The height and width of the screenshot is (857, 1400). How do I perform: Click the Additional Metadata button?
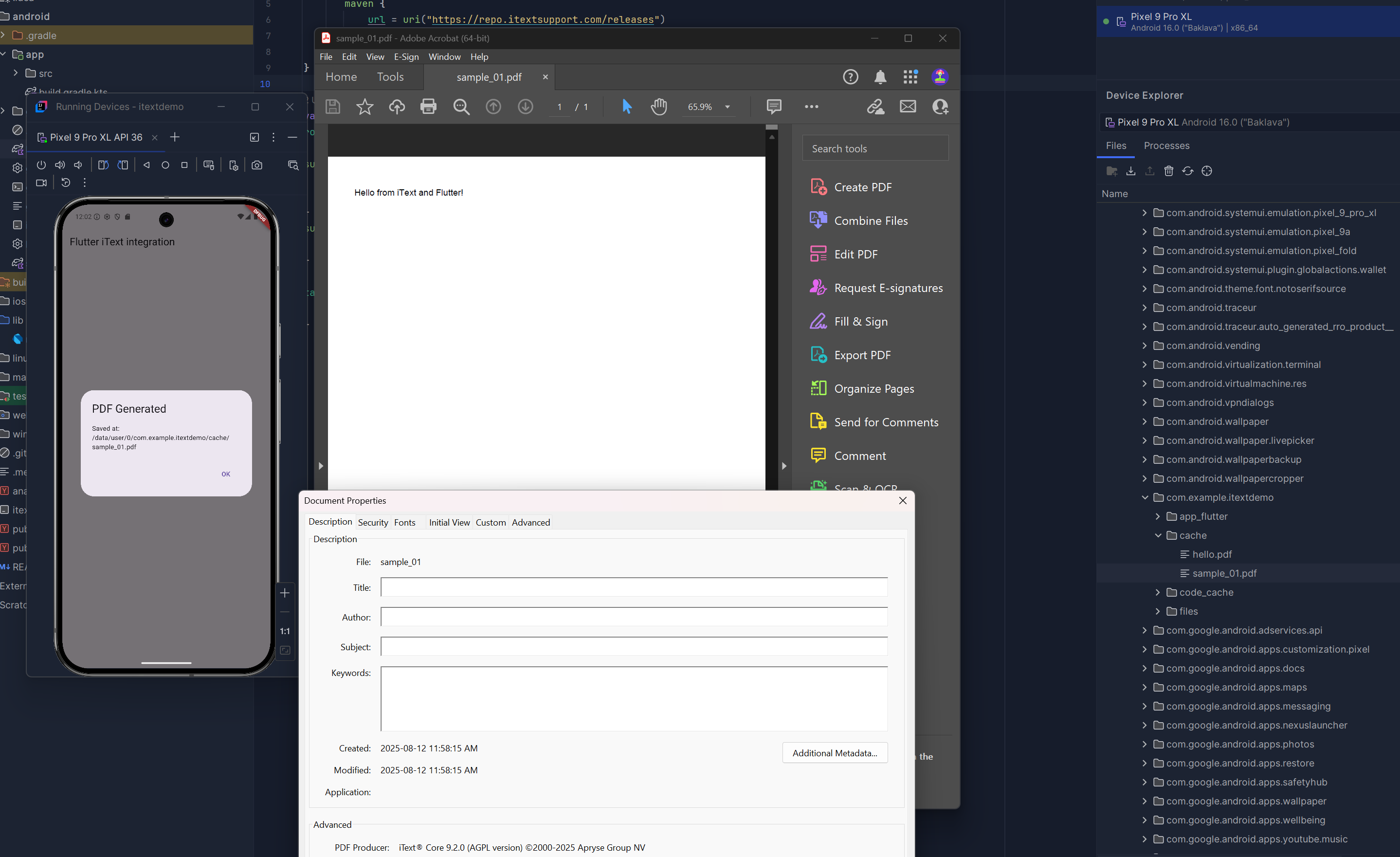[x=835, y=752]
